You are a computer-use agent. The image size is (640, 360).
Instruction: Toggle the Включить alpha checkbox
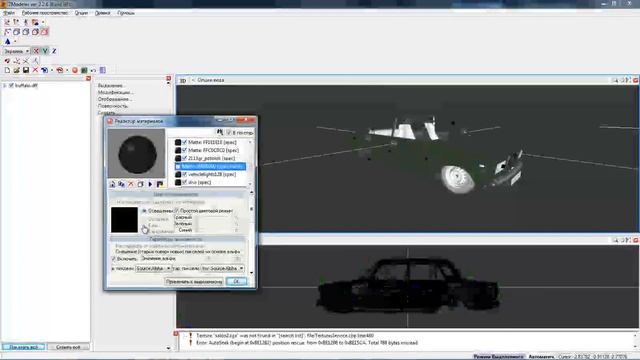tap(114, 259)
